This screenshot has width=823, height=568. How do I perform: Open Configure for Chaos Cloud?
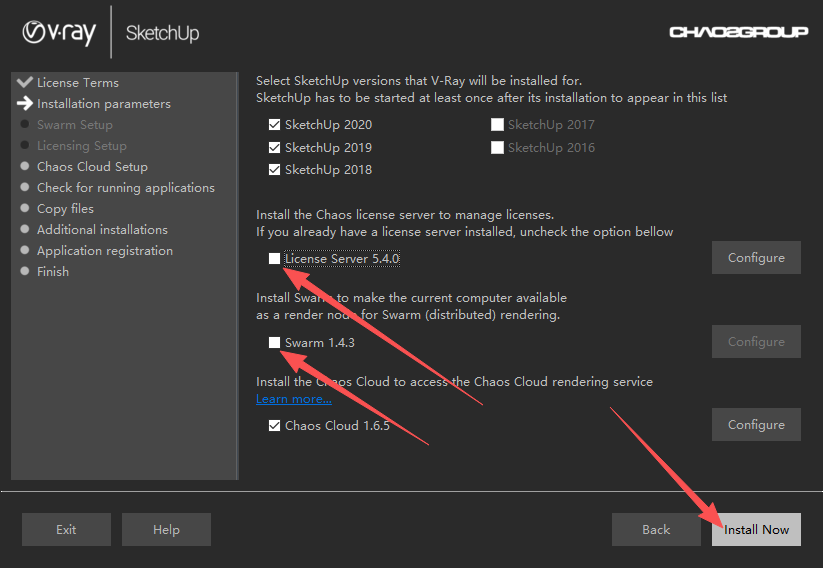[756, 425]
